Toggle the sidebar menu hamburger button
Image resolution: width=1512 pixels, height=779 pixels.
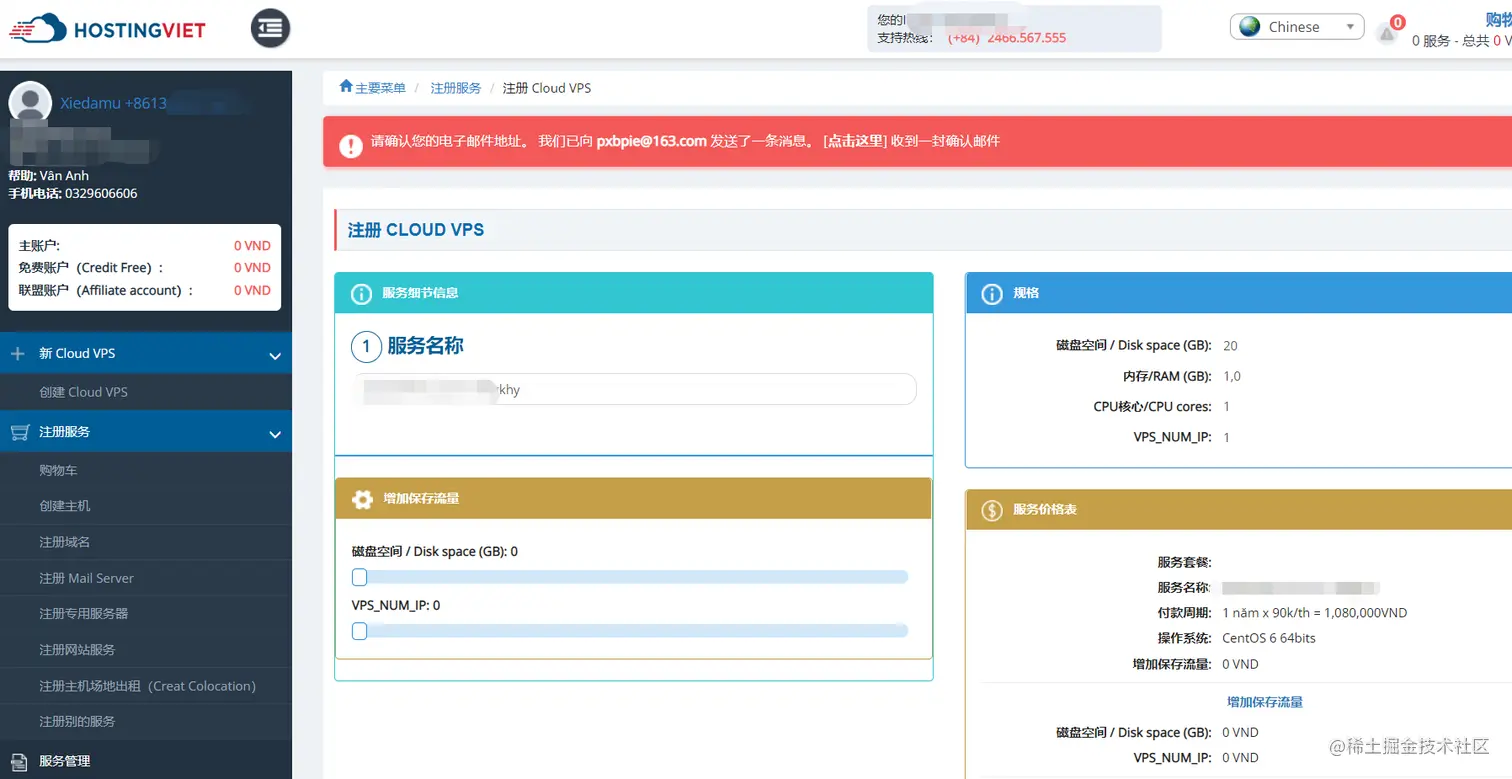270,28
